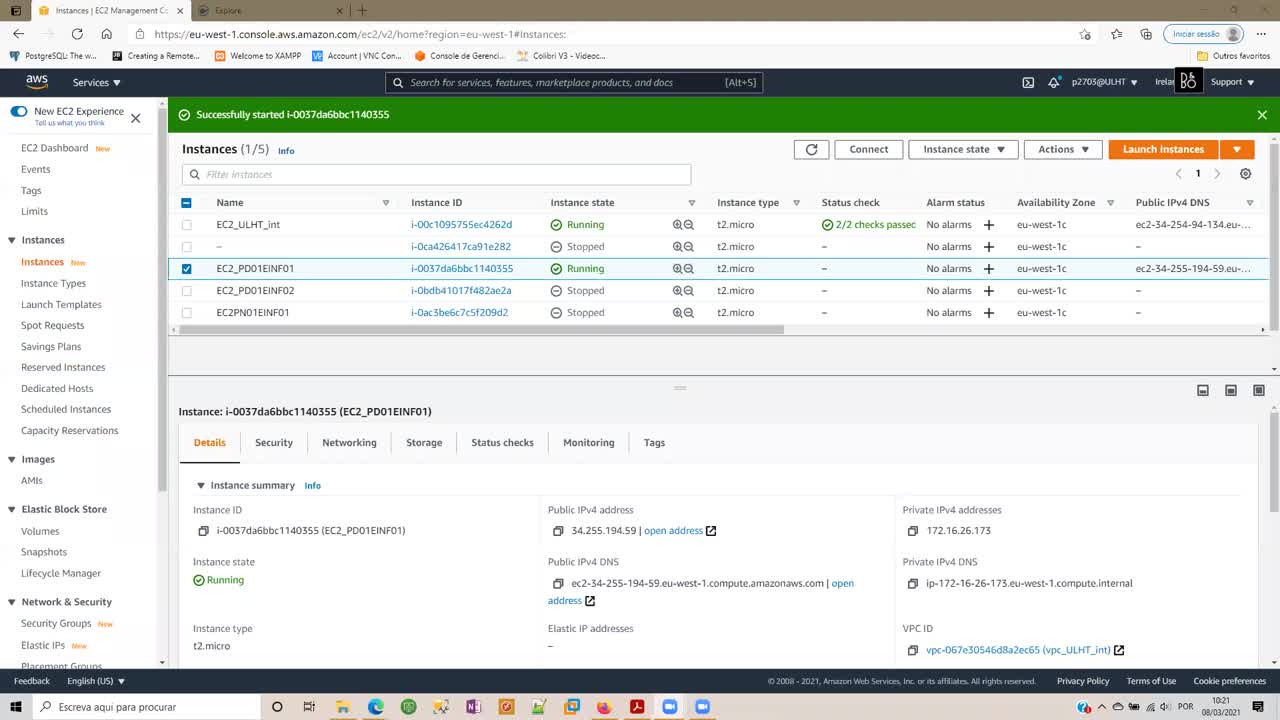Switch to the Networking tab
This screenshot has width=1280, height=720.
click(x=349, y=443)
